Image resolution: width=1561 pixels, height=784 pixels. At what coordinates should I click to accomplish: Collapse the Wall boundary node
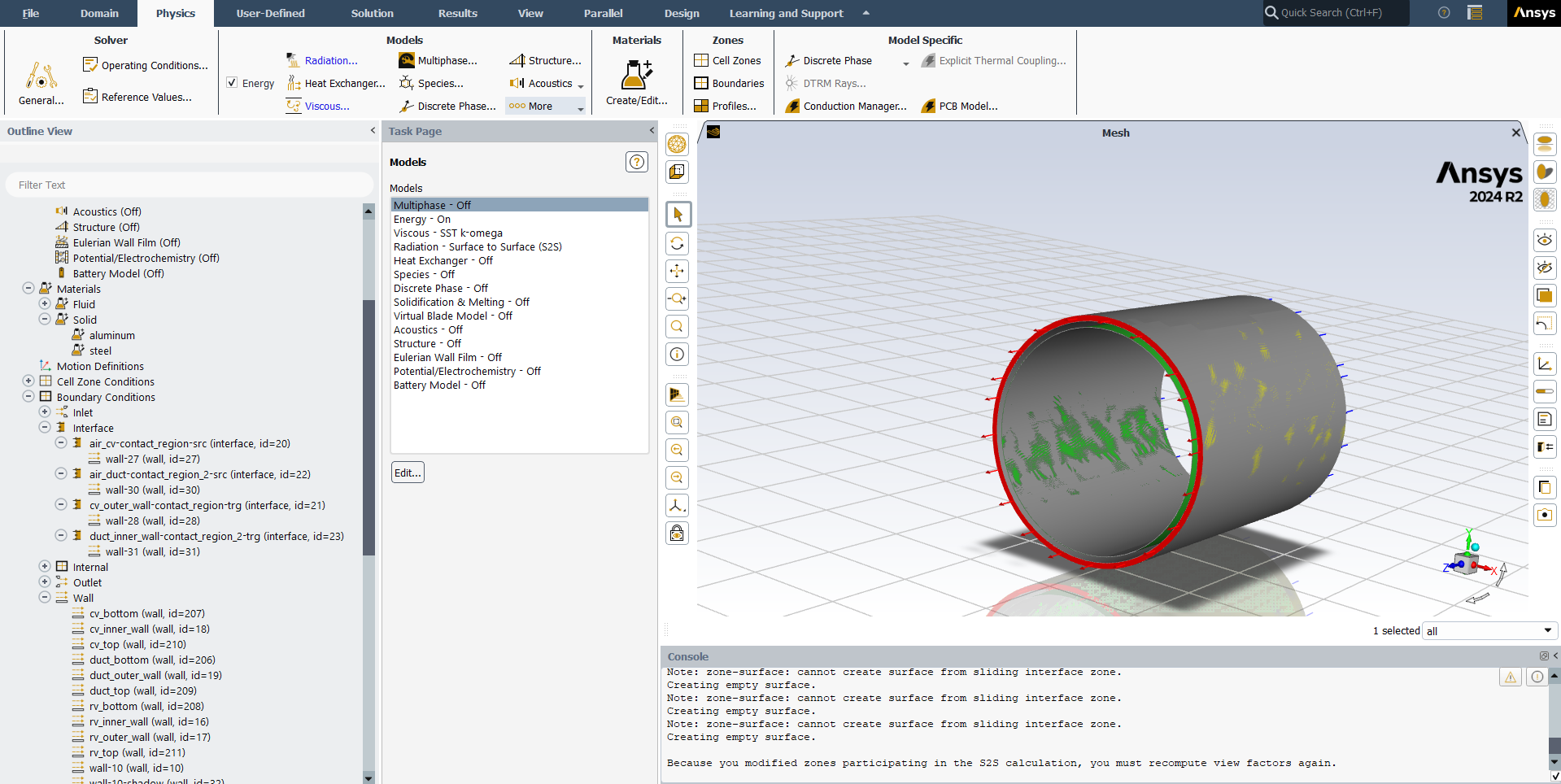pos(45,597)
